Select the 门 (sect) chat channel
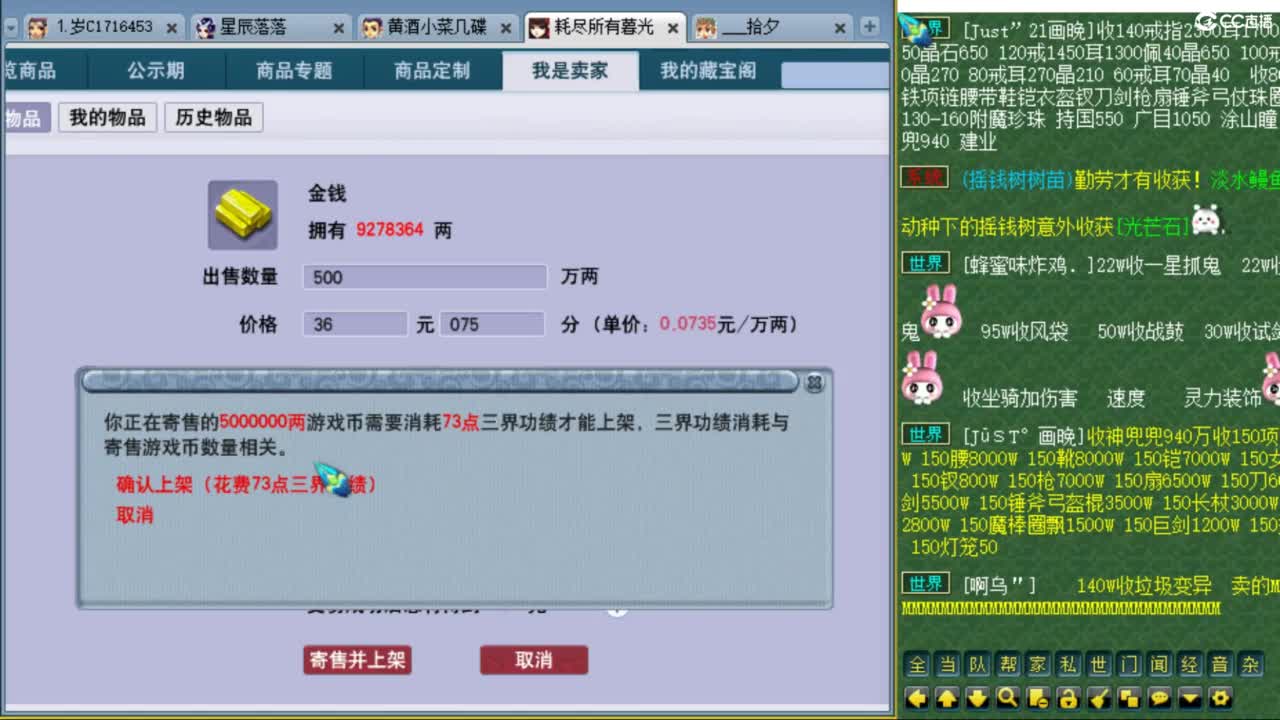 click(x=1129, y=665)
